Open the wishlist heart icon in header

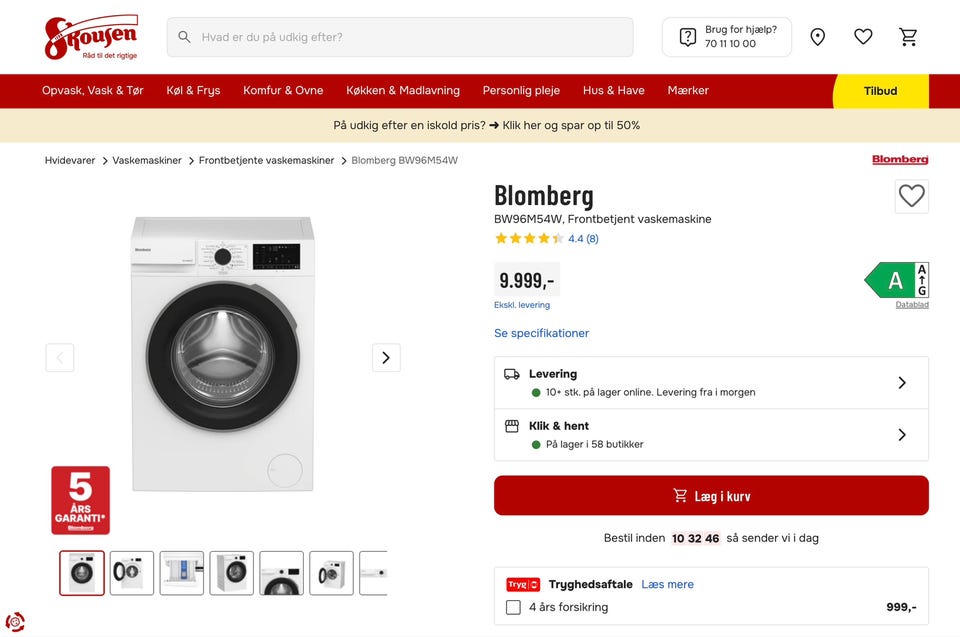863,37
